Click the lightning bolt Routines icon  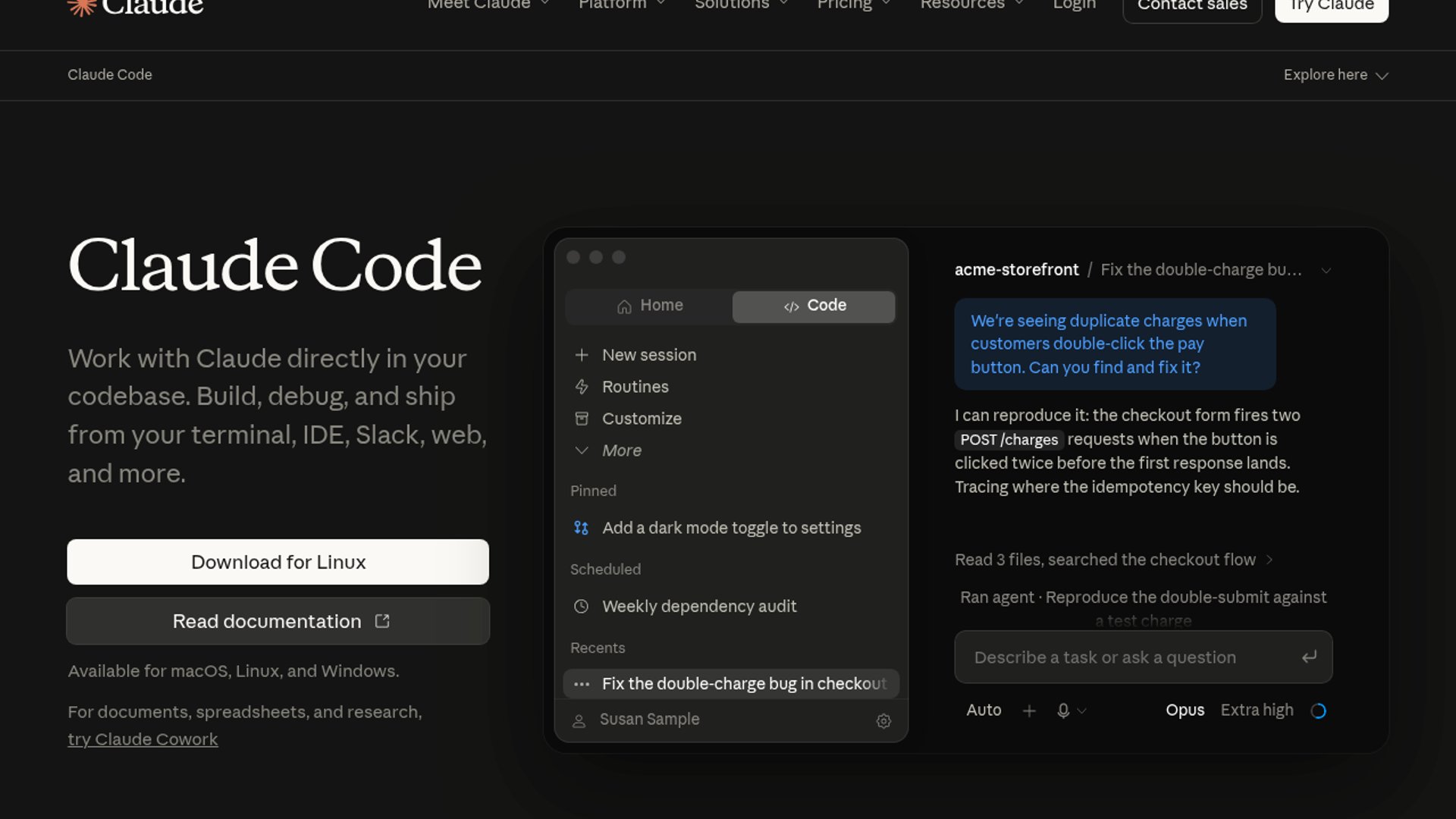click(582, 387)
